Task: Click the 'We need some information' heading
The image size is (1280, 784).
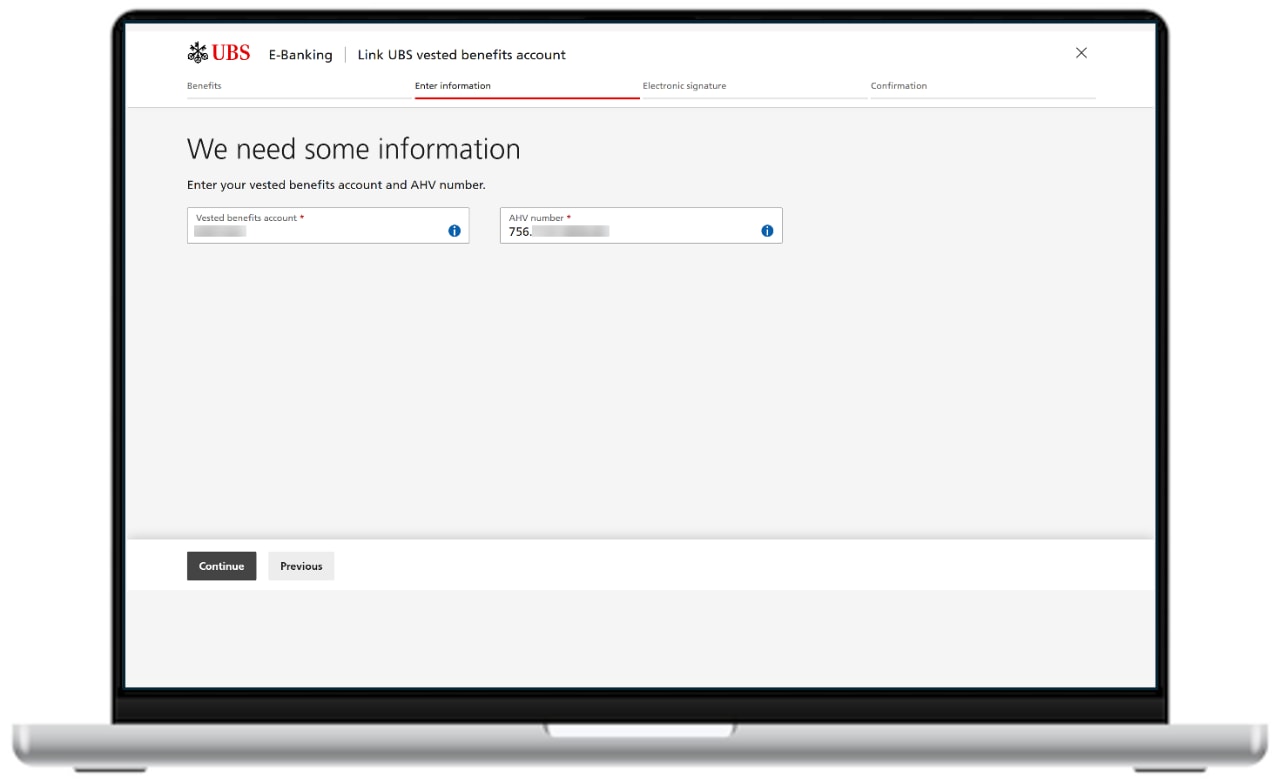Action: [353, 149]
